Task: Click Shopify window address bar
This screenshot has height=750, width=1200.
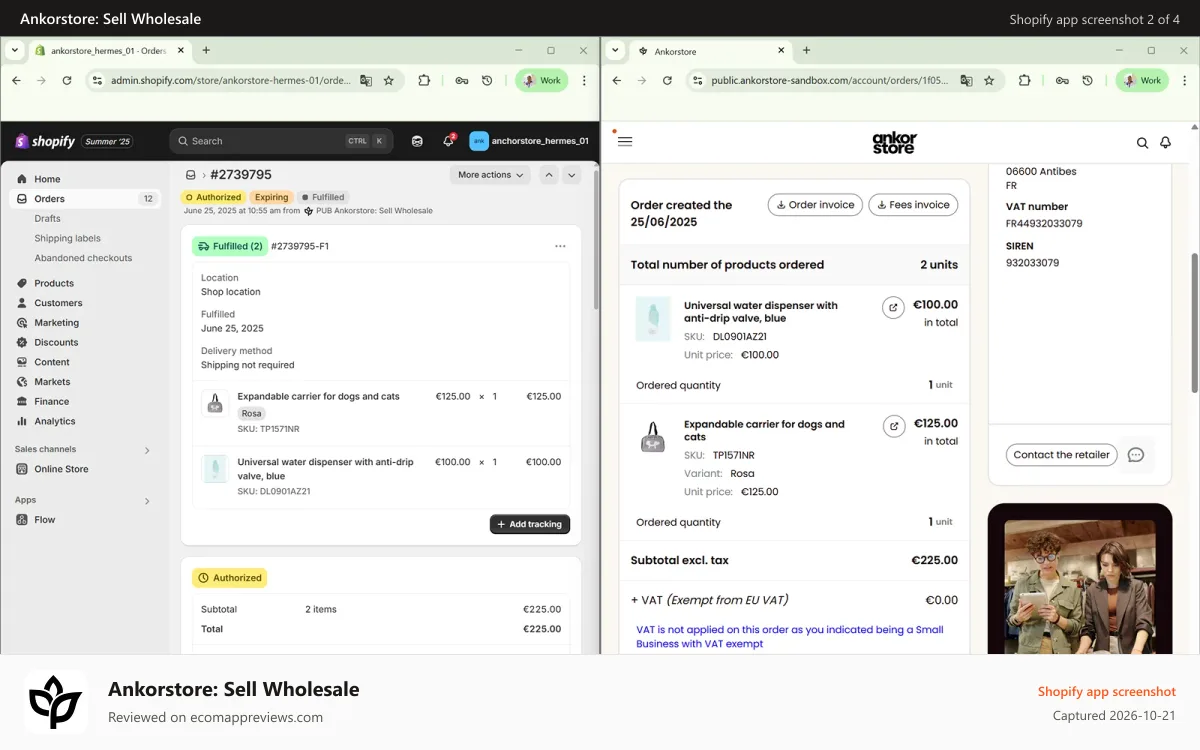Action: (x=245, y=81)
